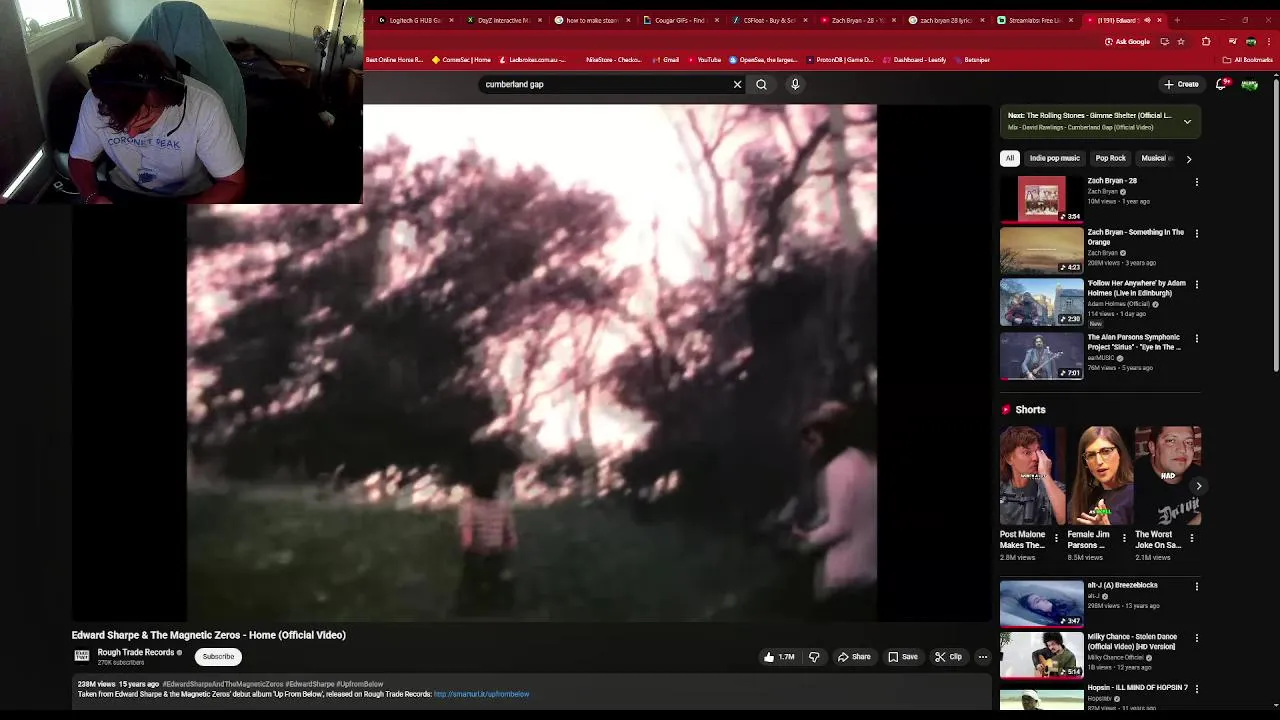Start voice search with the microphone icon
Image resolution: width=1280 pixels, height=720 pixels.
(x=795, y=85)
